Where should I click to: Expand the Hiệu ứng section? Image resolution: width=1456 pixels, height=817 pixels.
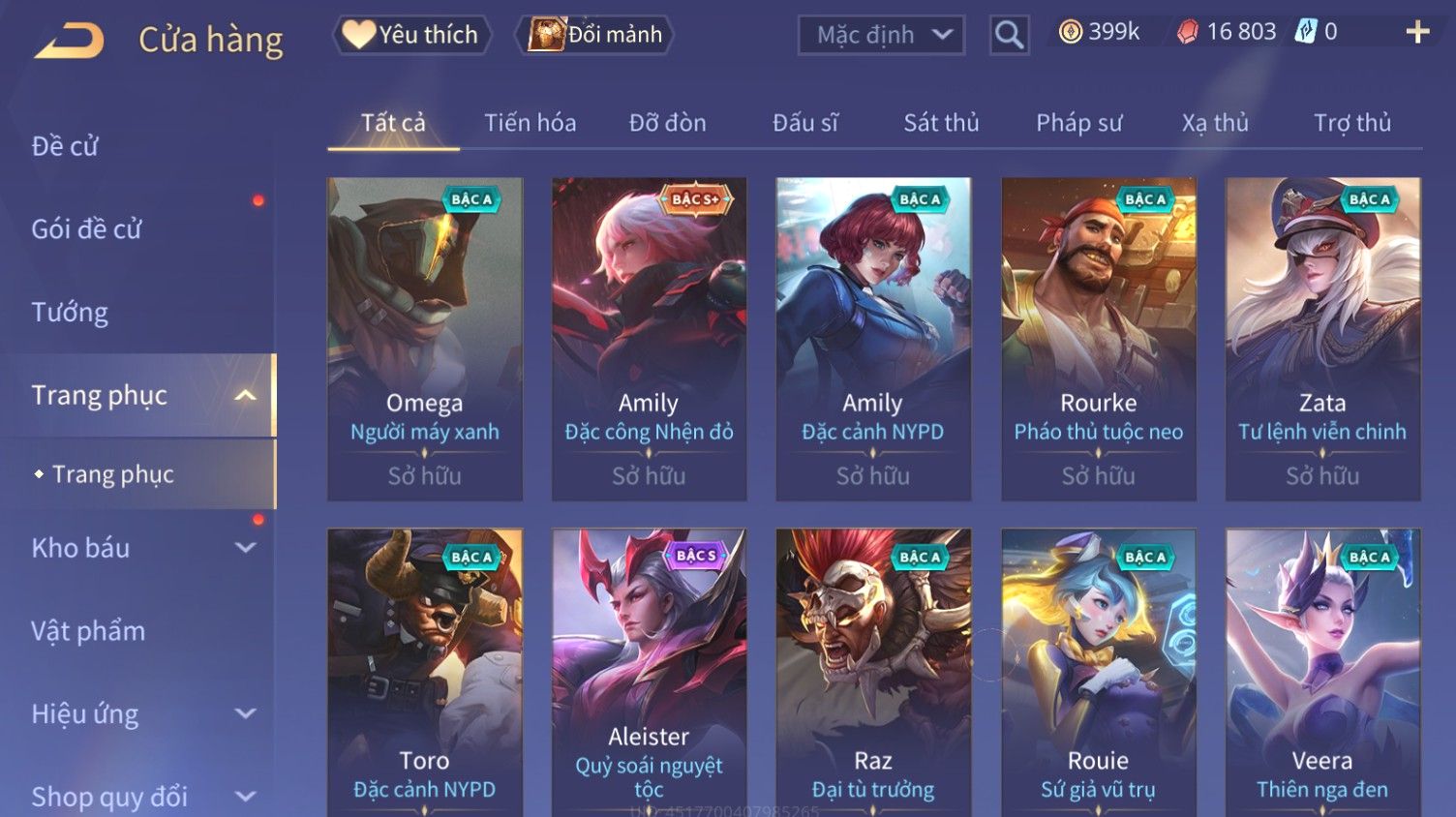pyautogui.click(x=246, y=714)
